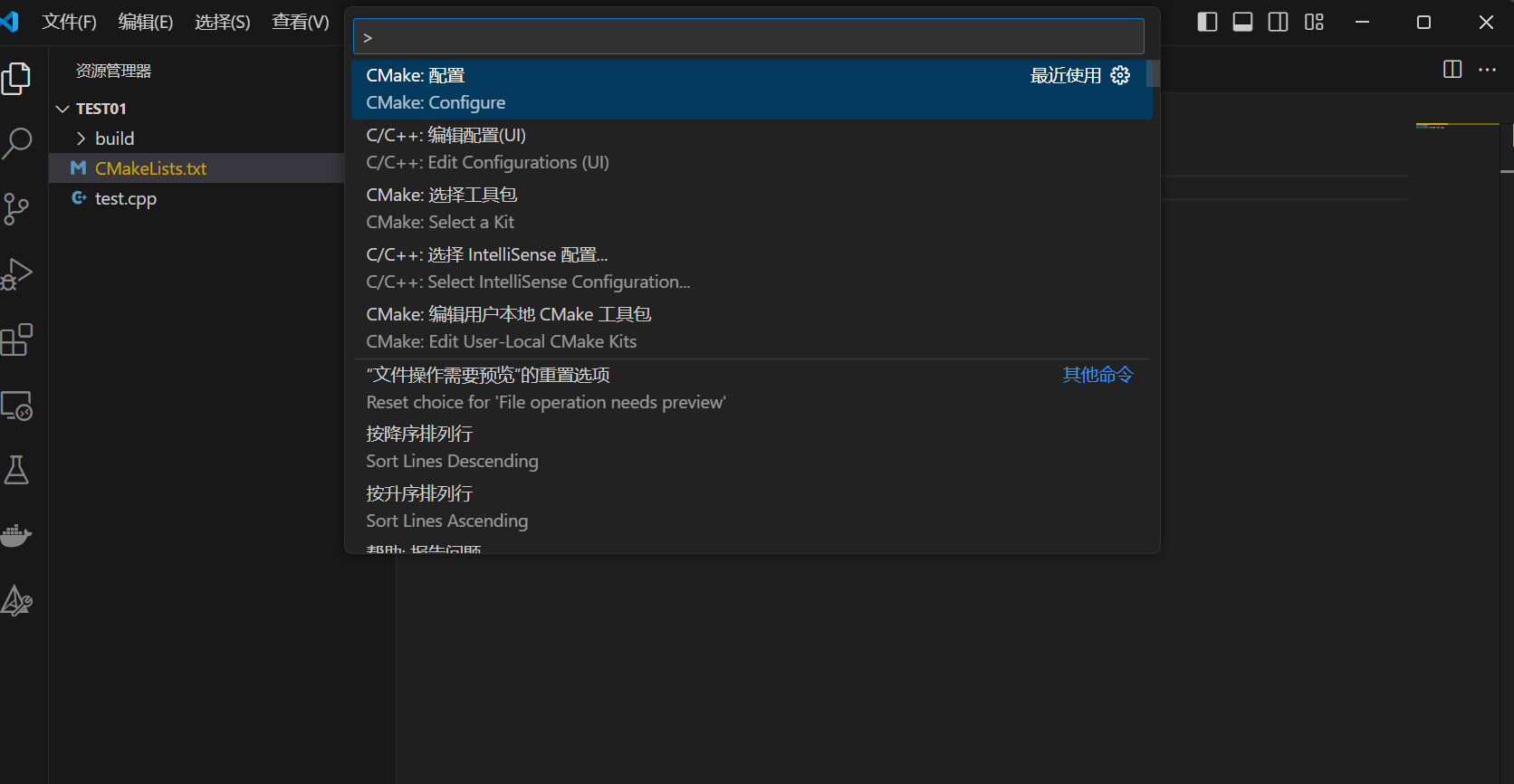This screenshot has width=1514, height=784.
Task: Click the editor minimap
Action: (1457, 127)
